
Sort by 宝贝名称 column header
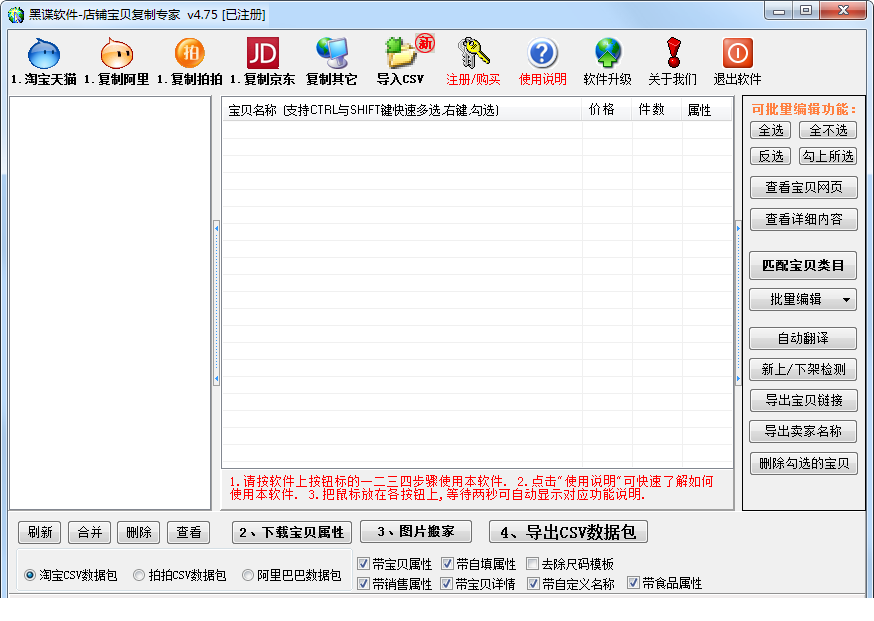[402, 110]
